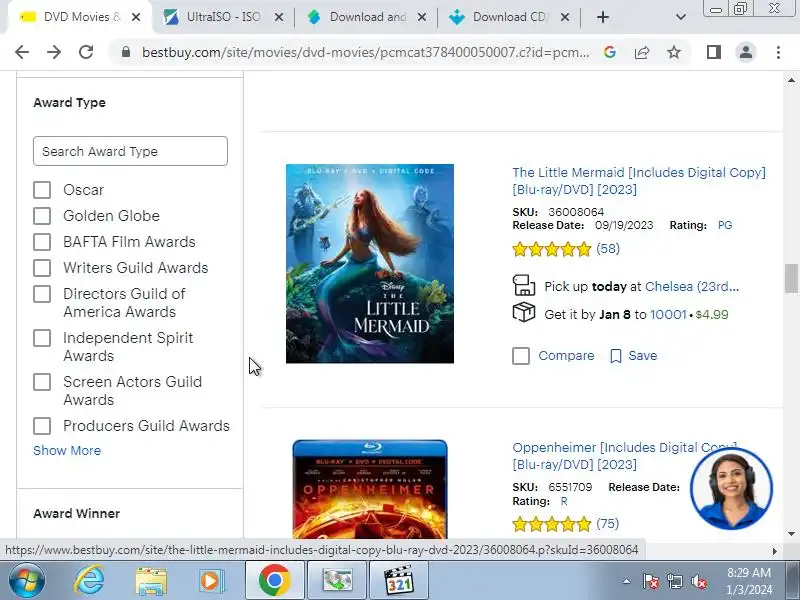
Task: Close the UltraISO tab
Action: [x=279, y=17]
